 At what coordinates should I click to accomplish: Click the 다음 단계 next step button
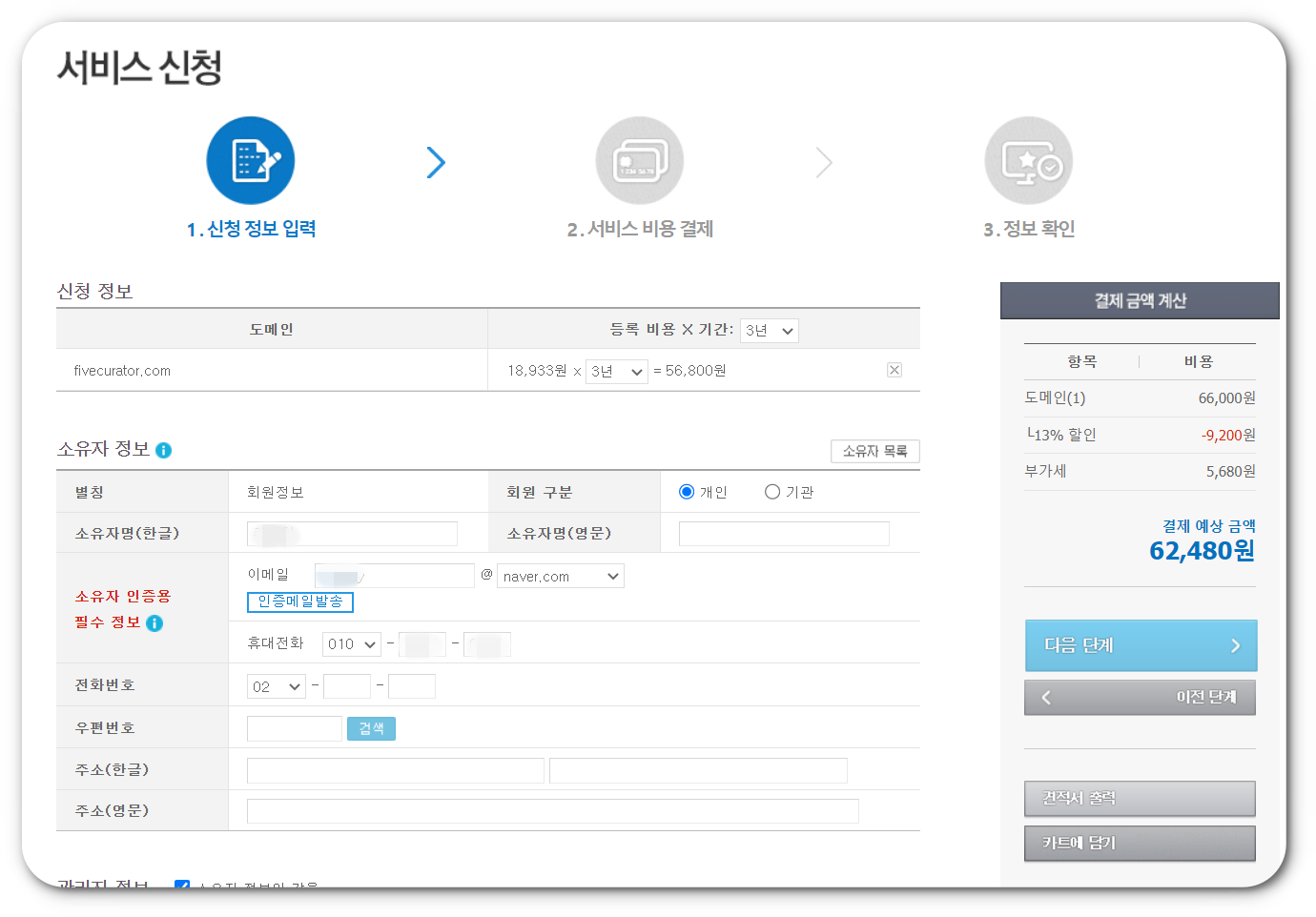click(x=1141, y=645)
